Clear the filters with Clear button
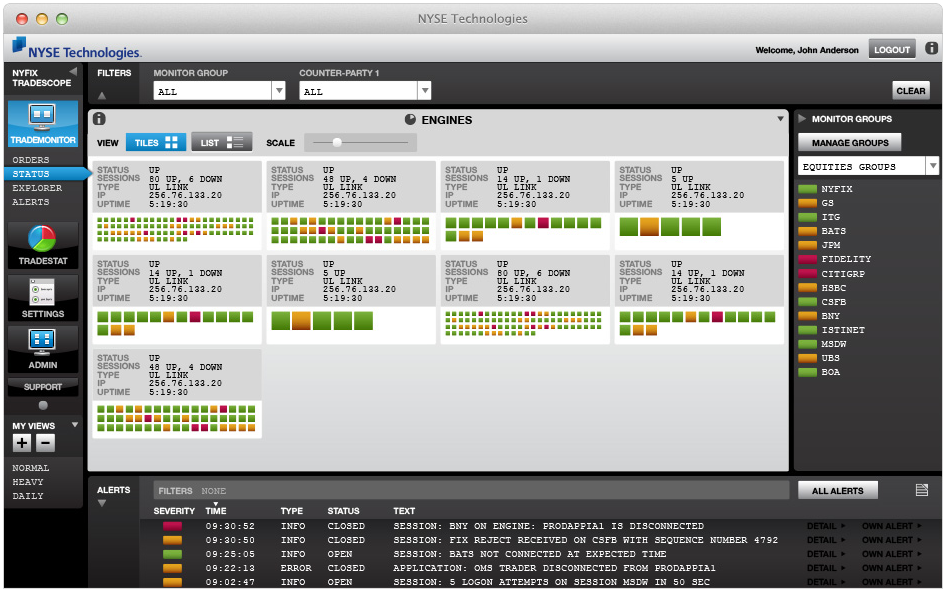This screenshot has width=944, height=590. coord(910,91)
